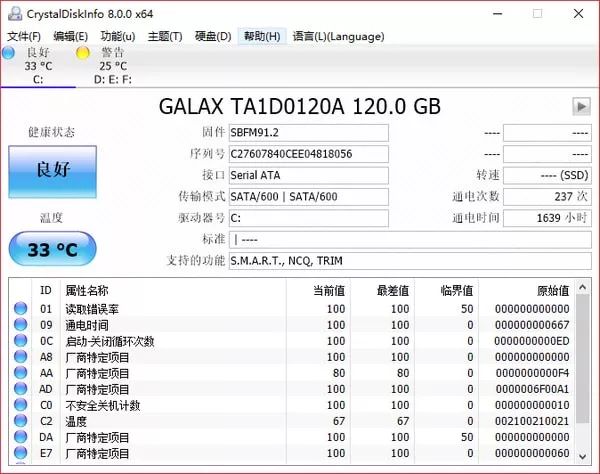The image size is (600, 474).
Task: Select the C: drive tab with 良好 status
Action: point(38,65)
